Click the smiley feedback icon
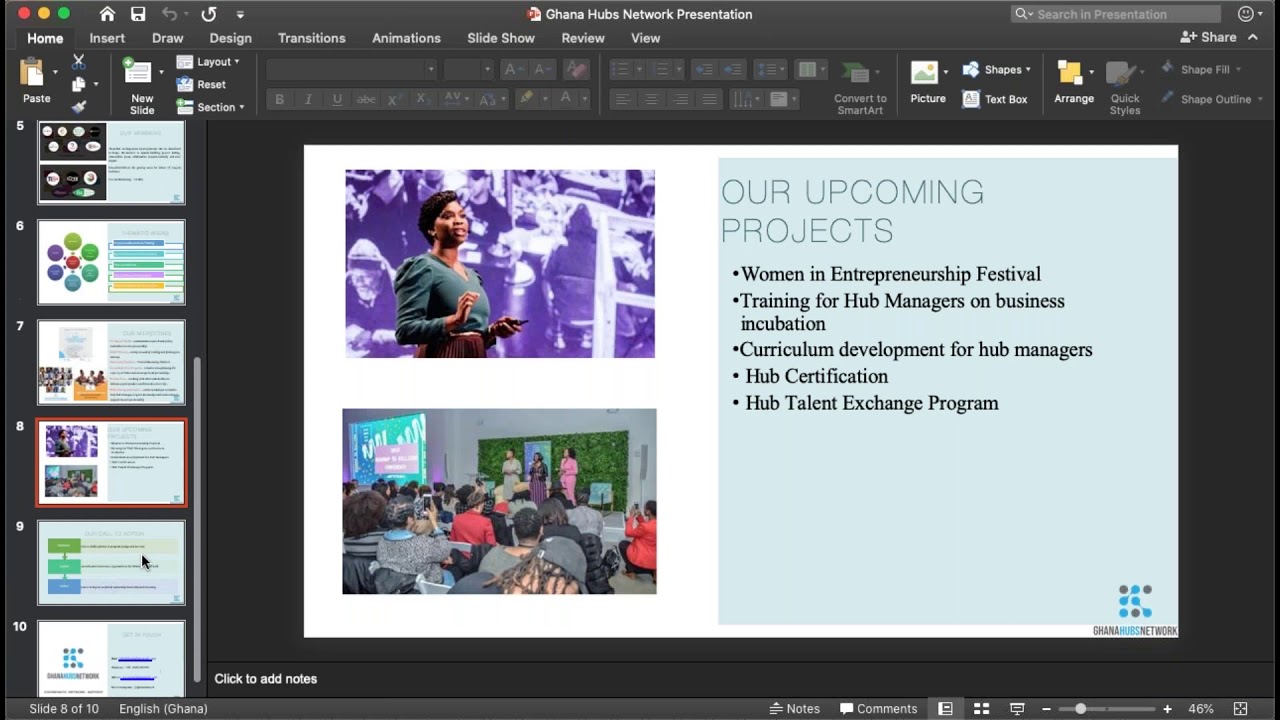This screenshot has height=720, width=1280. 1246,14
